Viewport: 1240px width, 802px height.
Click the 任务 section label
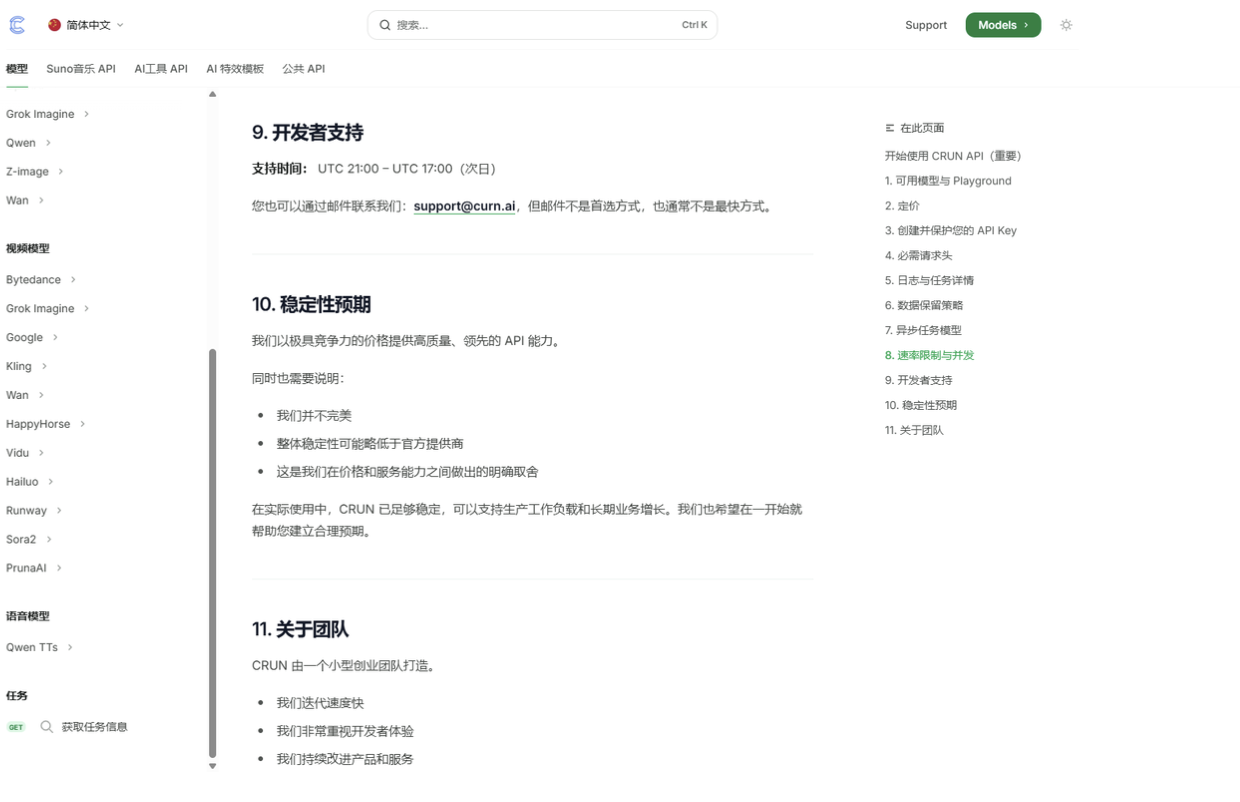(x=17, y=696)
